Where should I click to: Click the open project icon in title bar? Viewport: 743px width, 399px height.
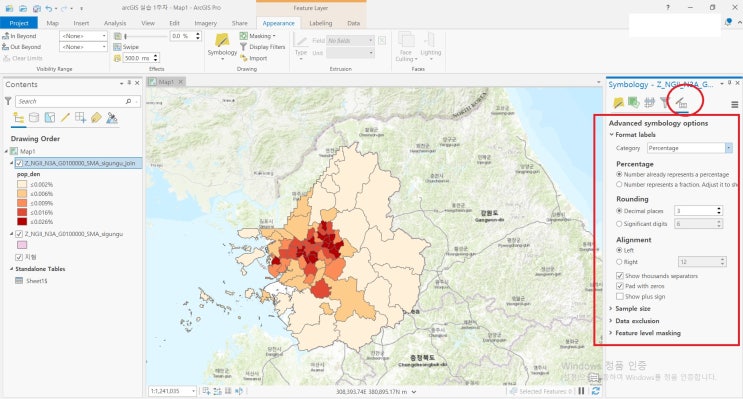pos(23,8)
